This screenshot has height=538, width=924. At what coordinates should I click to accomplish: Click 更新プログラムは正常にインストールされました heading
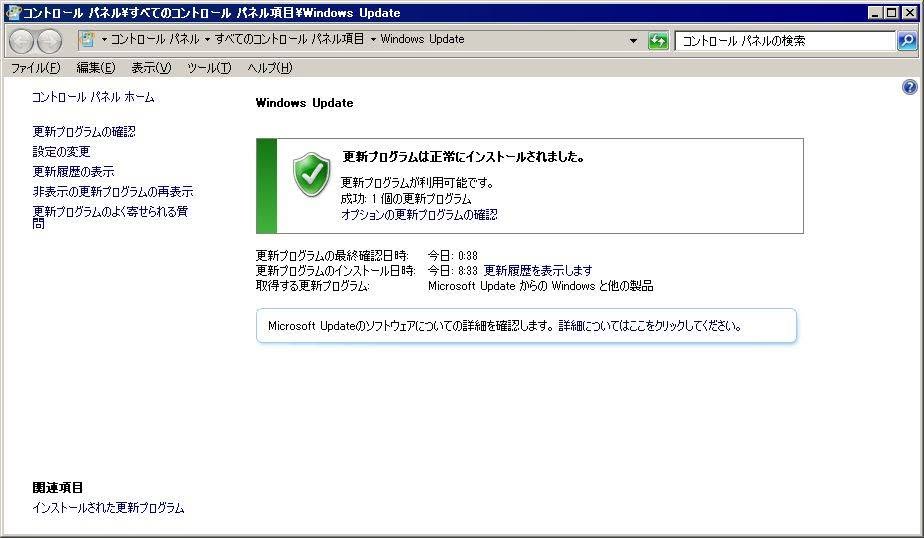pyautogui.click(x=463, y=157)
